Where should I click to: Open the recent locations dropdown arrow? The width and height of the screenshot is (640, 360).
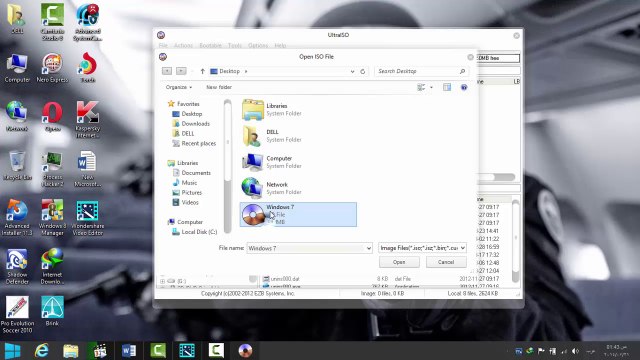(x=192, y=71)
